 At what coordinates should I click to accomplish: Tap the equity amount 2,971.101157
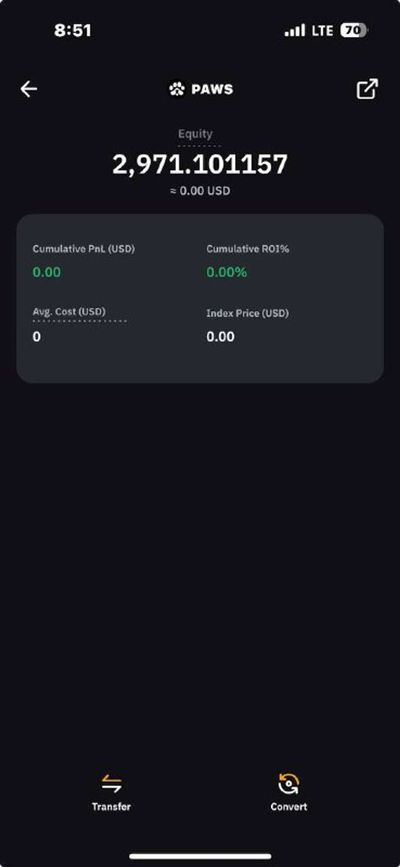[200, 164]
